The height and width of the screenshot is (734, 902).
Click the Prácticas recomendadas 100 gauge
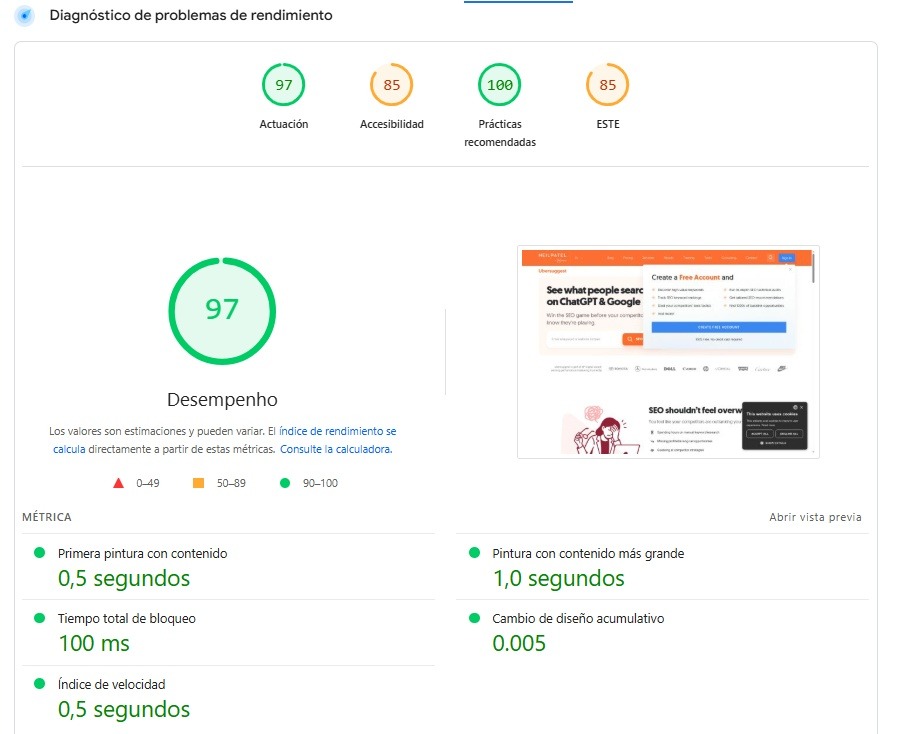[499, 85]
